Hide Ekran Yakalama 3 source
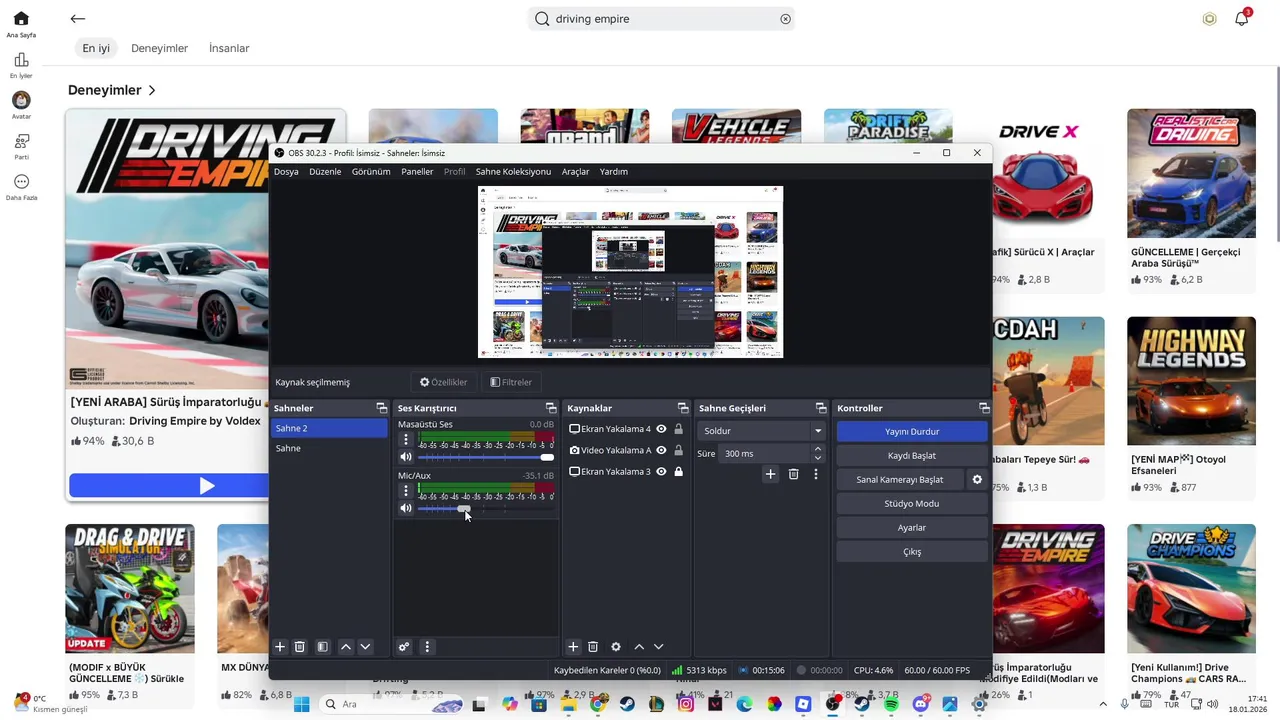 [661, 472]
